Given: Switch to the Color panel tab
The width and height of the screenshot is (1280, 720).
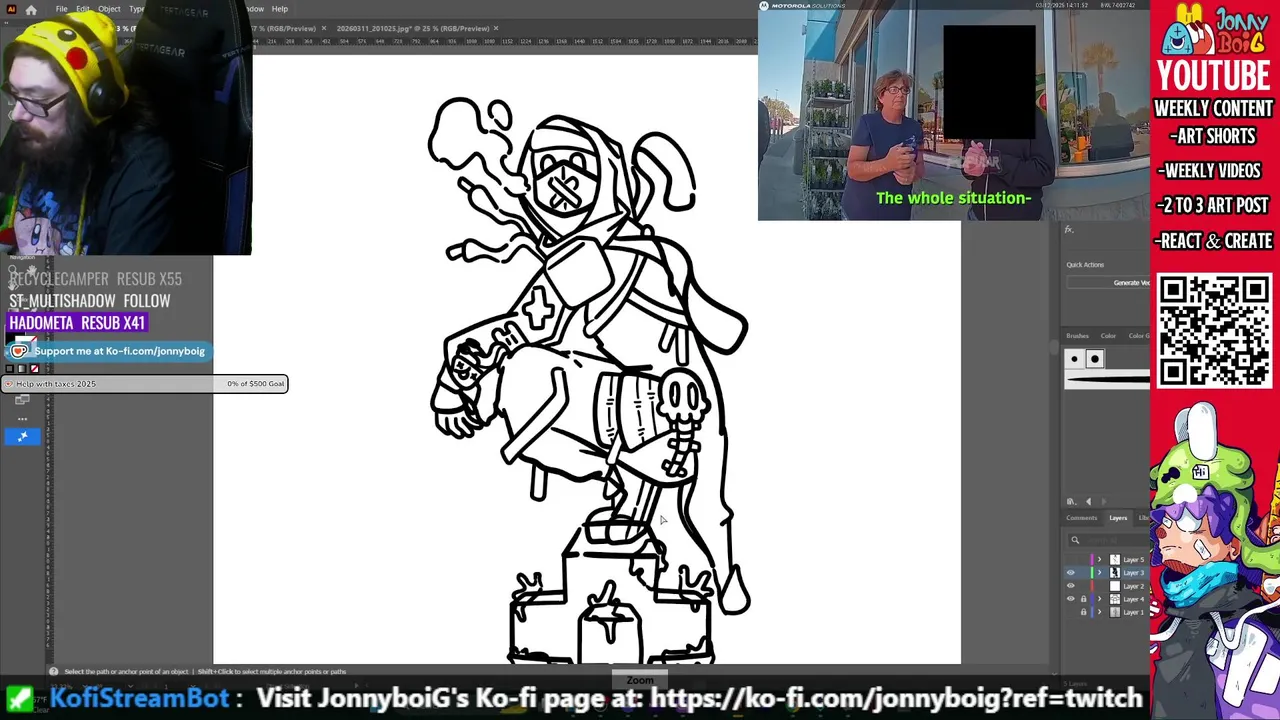Looking at the screenshot, I should (1108, 336).
